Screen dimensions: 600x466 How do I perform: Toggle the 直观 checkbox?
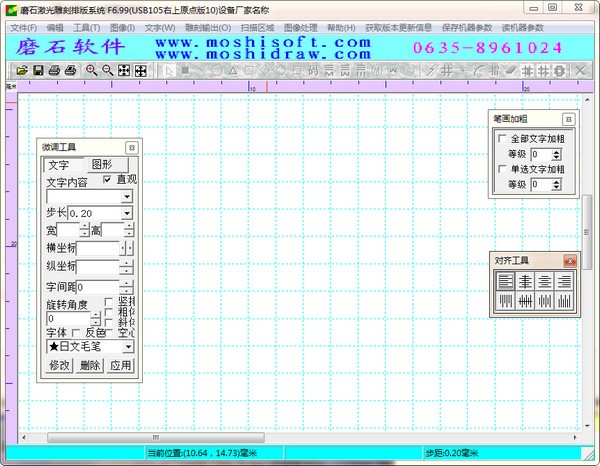tap(108, 180)
